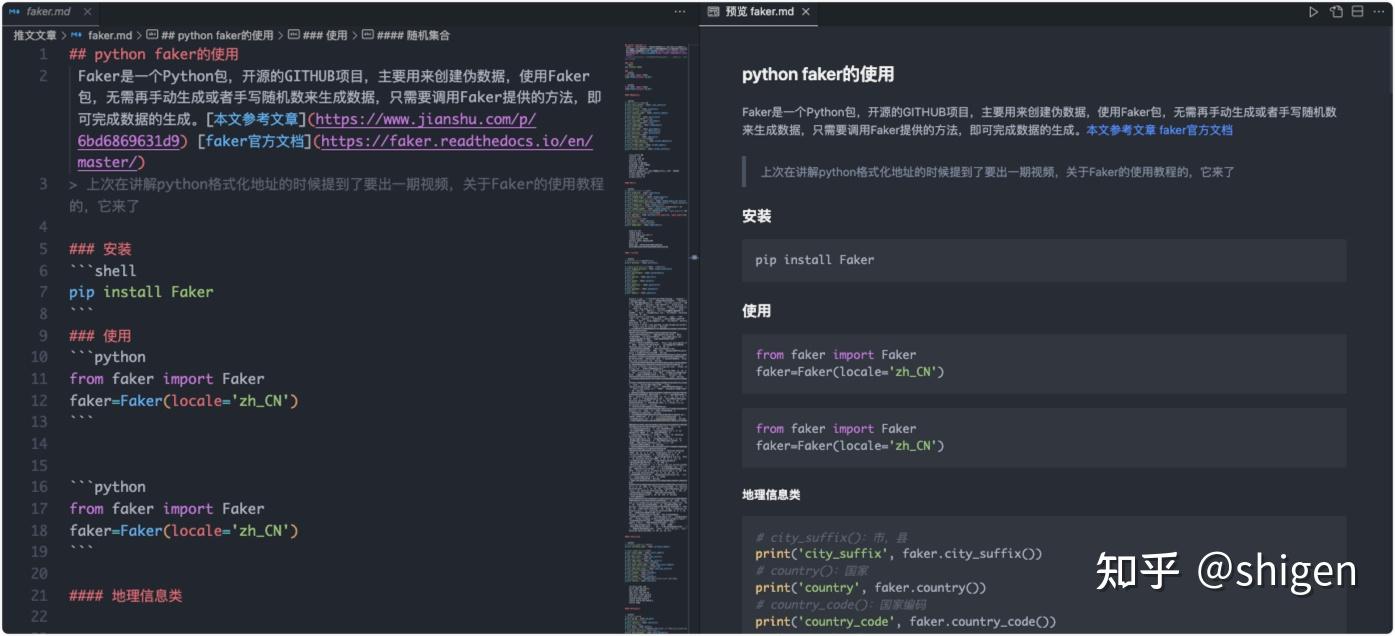Screen dimensions: 1395x636
Task: Open more actions for the preview group
Action: 1378,12
